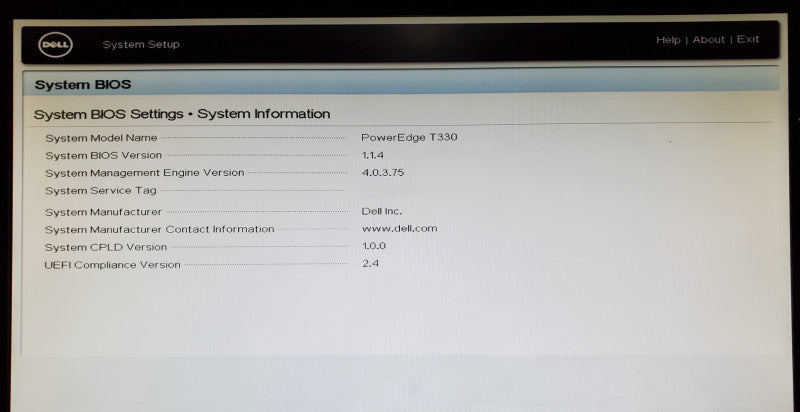Select the System BIOS Version label
Image resolution: width=800 pixels, height=412 pixels.
(x=104, y=156)
